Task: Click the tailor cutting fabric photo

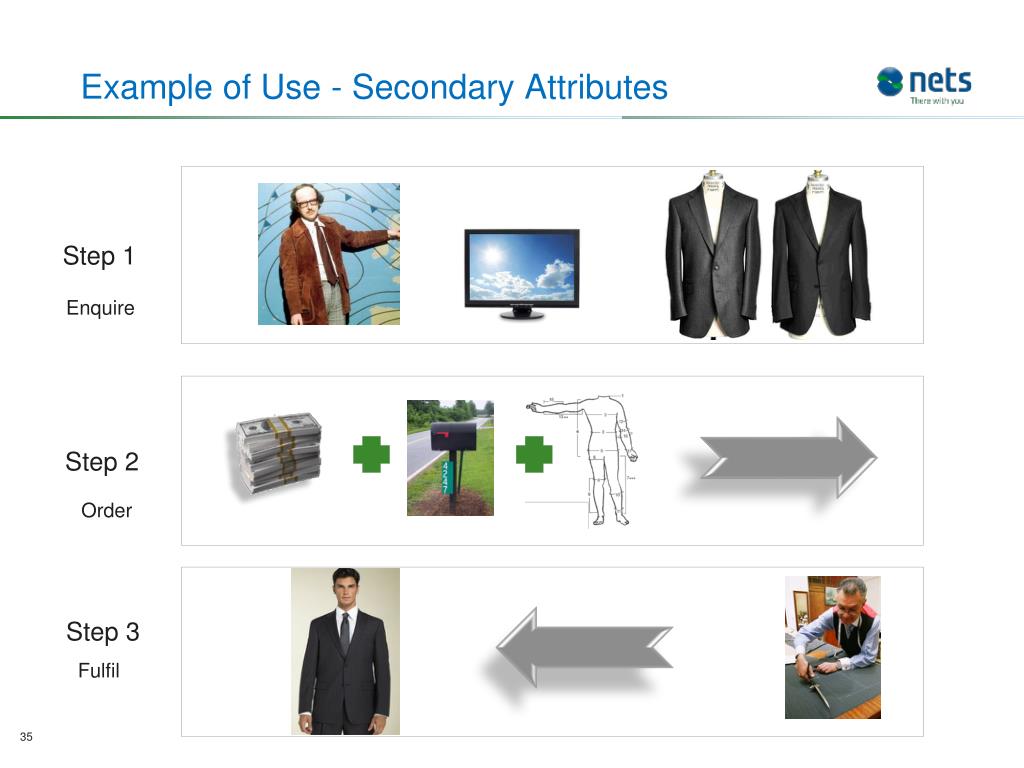Action: [x=832, y=647]
